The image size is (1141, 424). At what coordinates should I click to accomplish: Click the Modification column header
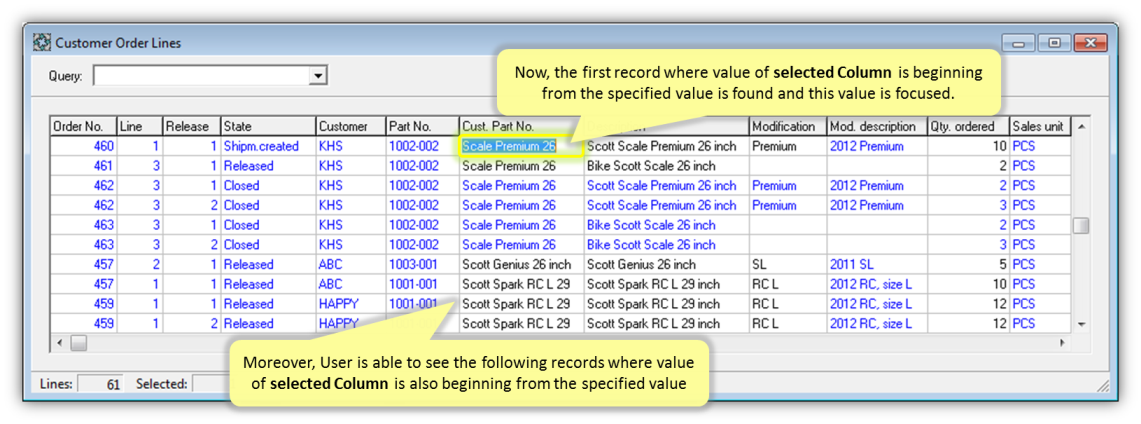787,127
